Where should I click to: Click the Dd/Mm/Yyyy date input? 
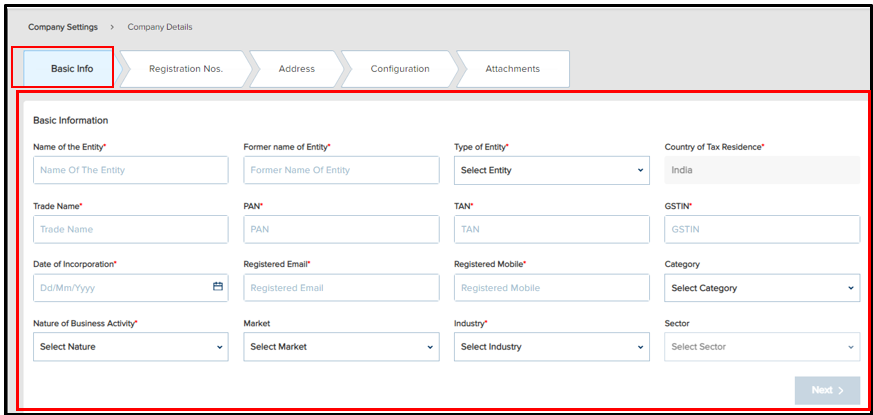click(x=131, y=288)
